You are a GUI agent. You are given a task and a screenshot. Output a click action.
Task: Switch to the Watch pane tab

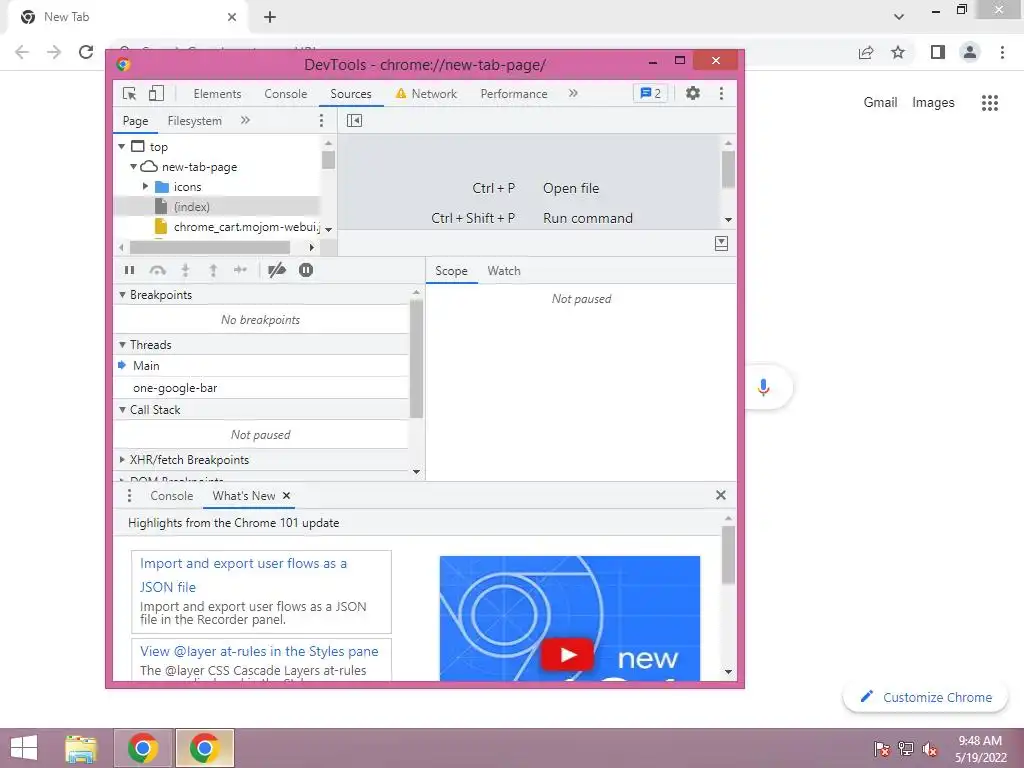pos(504,271)
